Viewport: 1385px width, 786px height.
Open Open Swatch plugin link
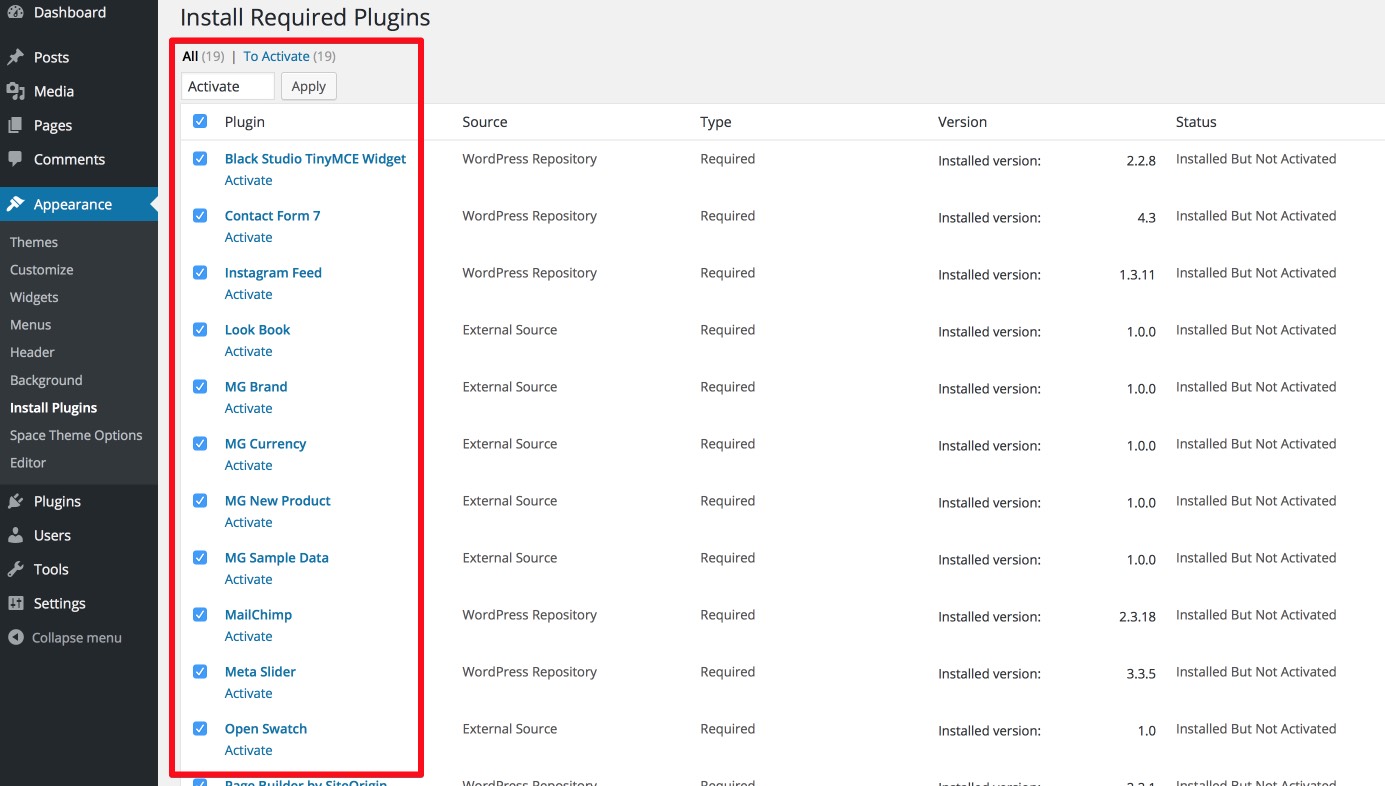(x=266, y=728)
